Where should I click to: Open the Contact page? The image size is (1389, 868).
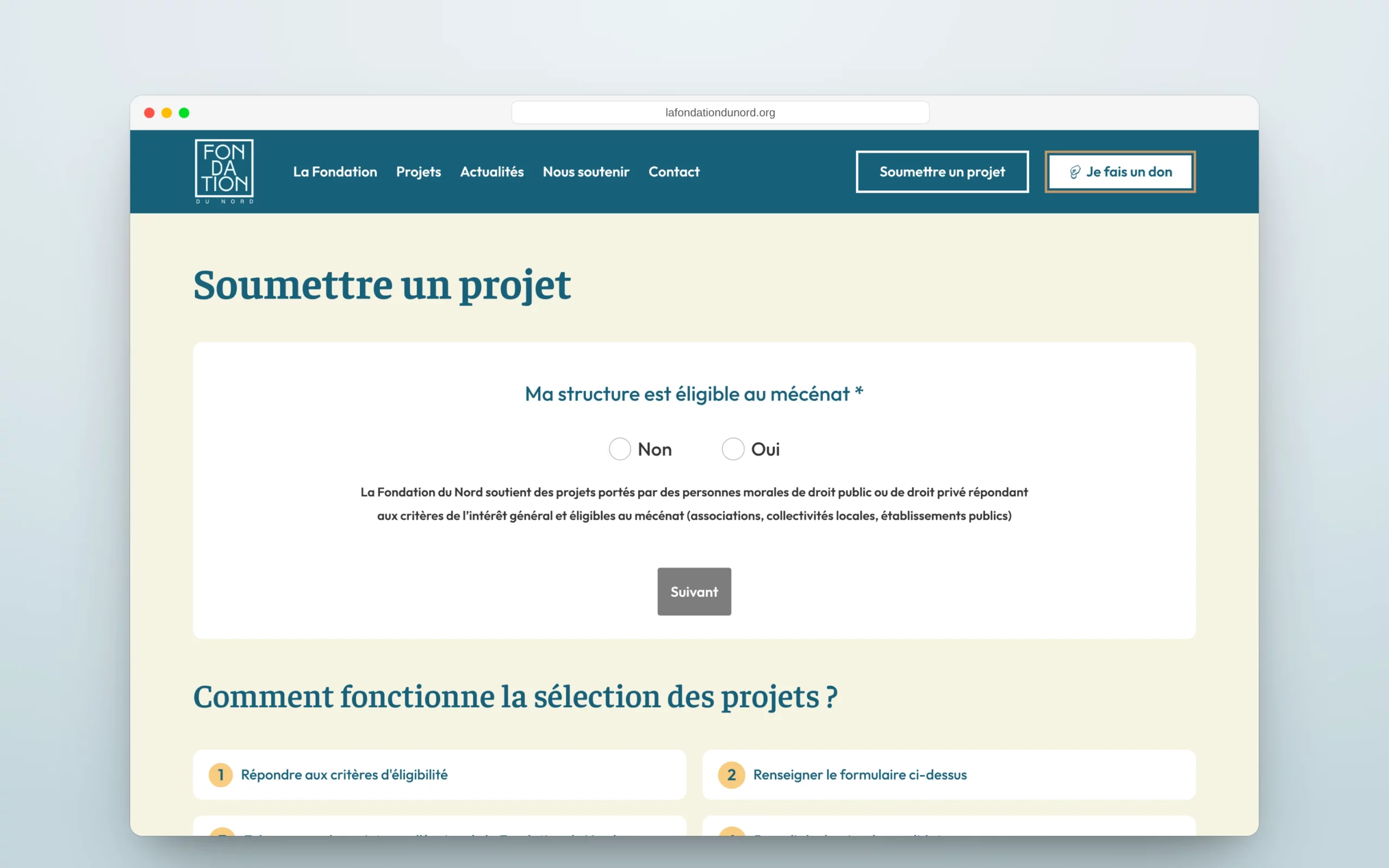674,171
